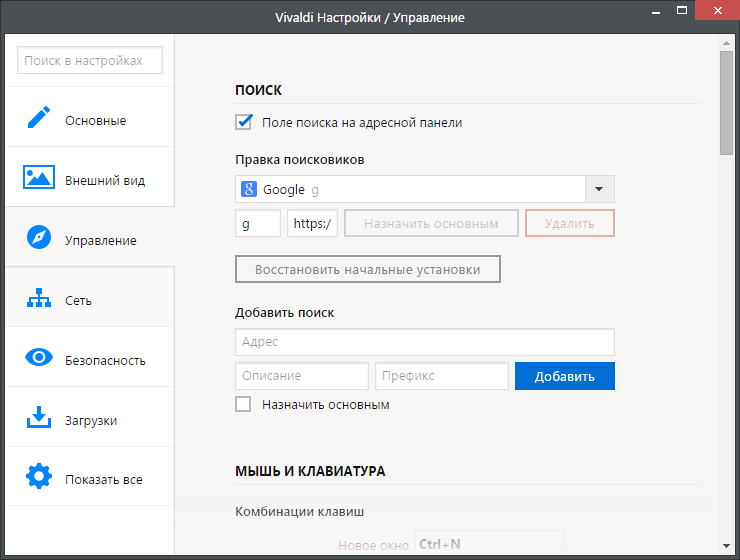Click Восстановить начальные установки button
The height and width of the screenshot is (560, 740).
point(367,270)
